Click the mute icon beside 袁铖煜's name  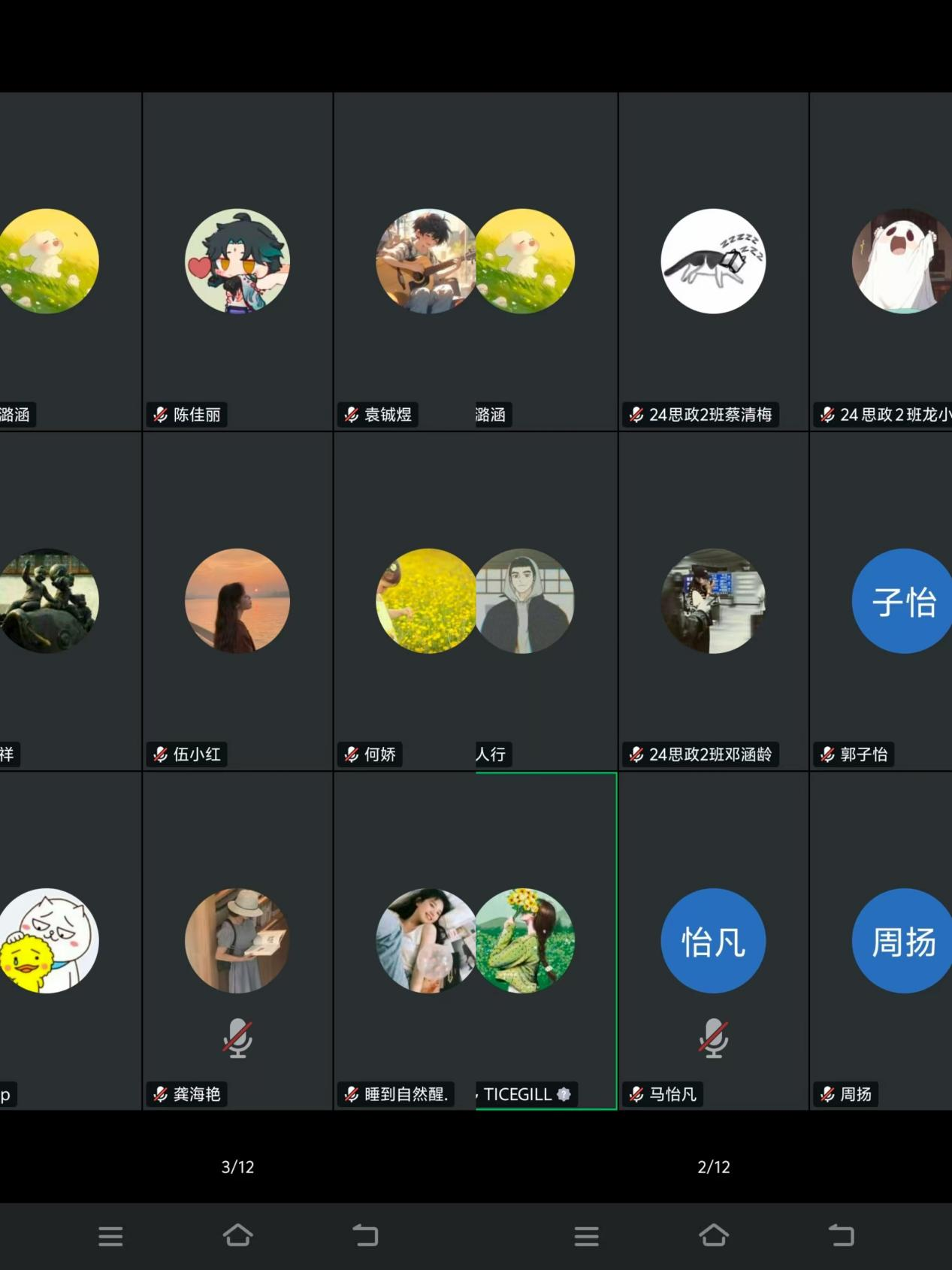351,415
